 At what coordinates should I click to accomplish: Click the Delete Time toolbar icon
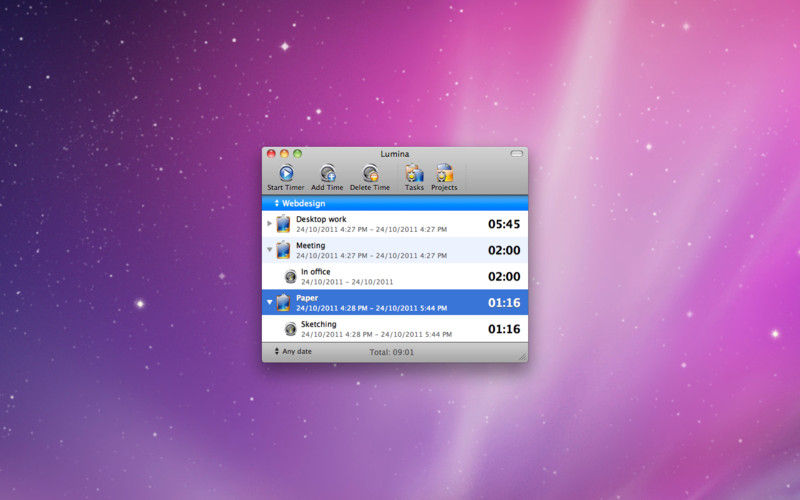(x=370, y=174)
